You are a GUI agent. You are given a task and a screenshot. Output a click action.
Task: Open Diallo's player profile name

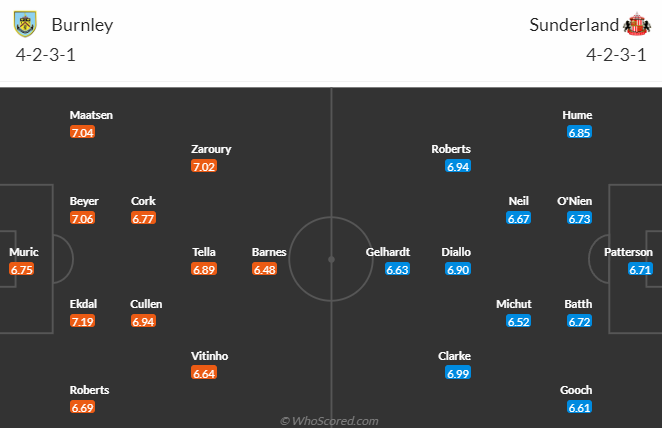point(456,252)
